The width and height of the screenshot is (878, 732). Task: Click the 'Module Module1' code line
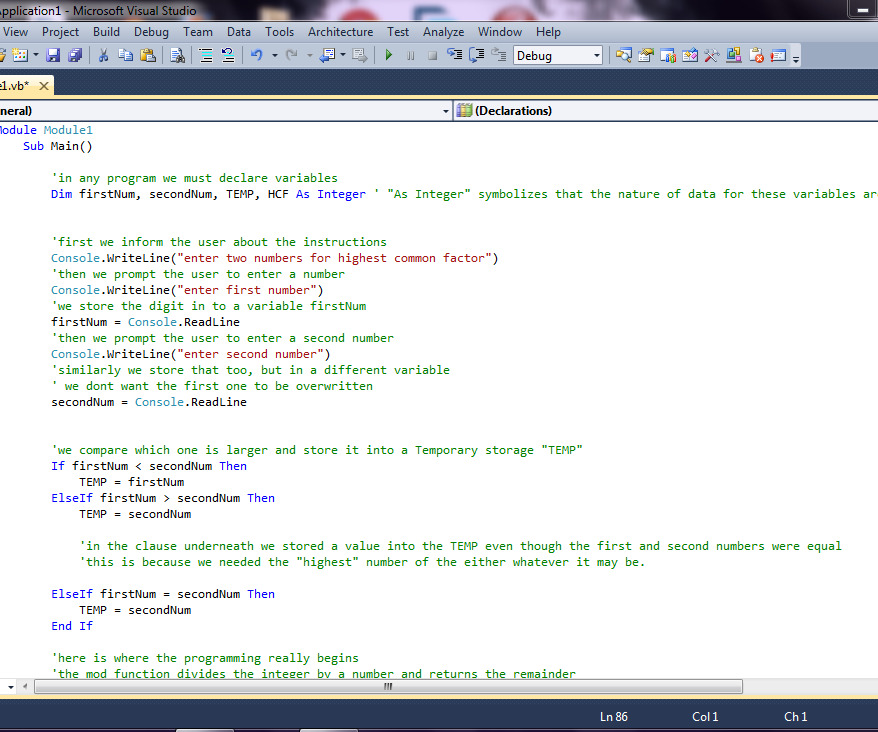tap(46, 130)
